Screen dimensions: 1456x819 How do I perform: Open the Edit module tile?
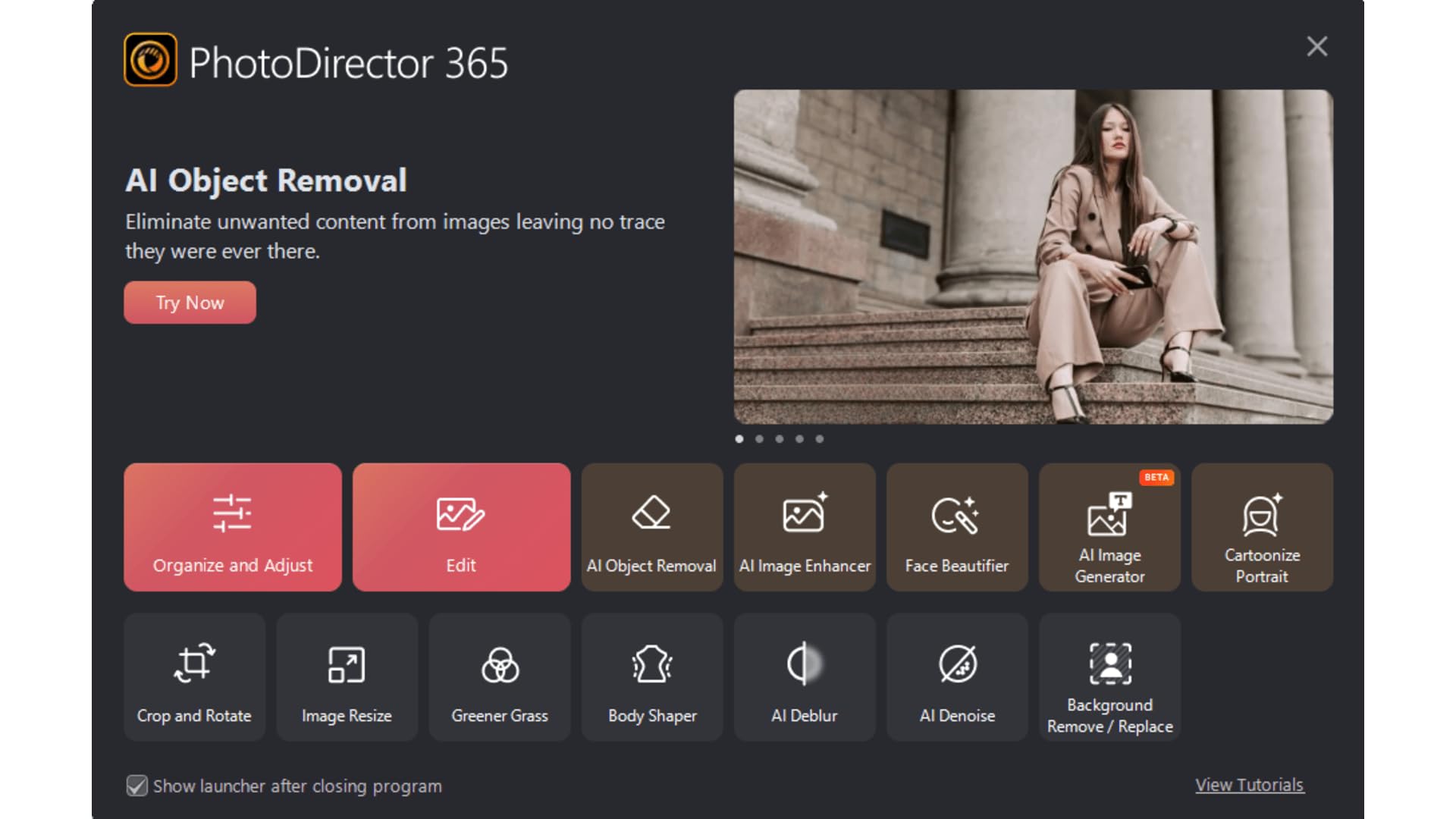pos(461,527)
